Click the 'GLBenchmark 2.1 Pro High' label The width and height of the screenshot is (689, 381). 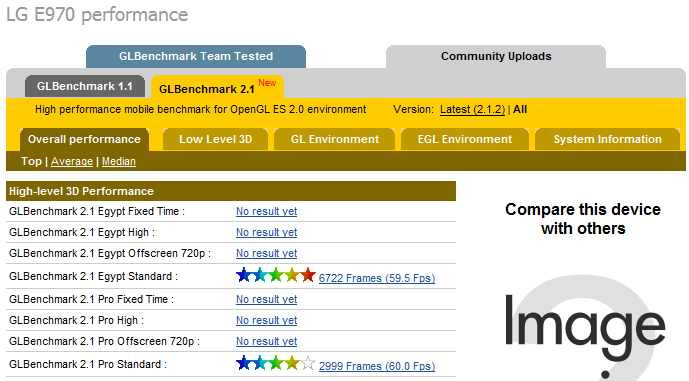[x=76, y=320]
